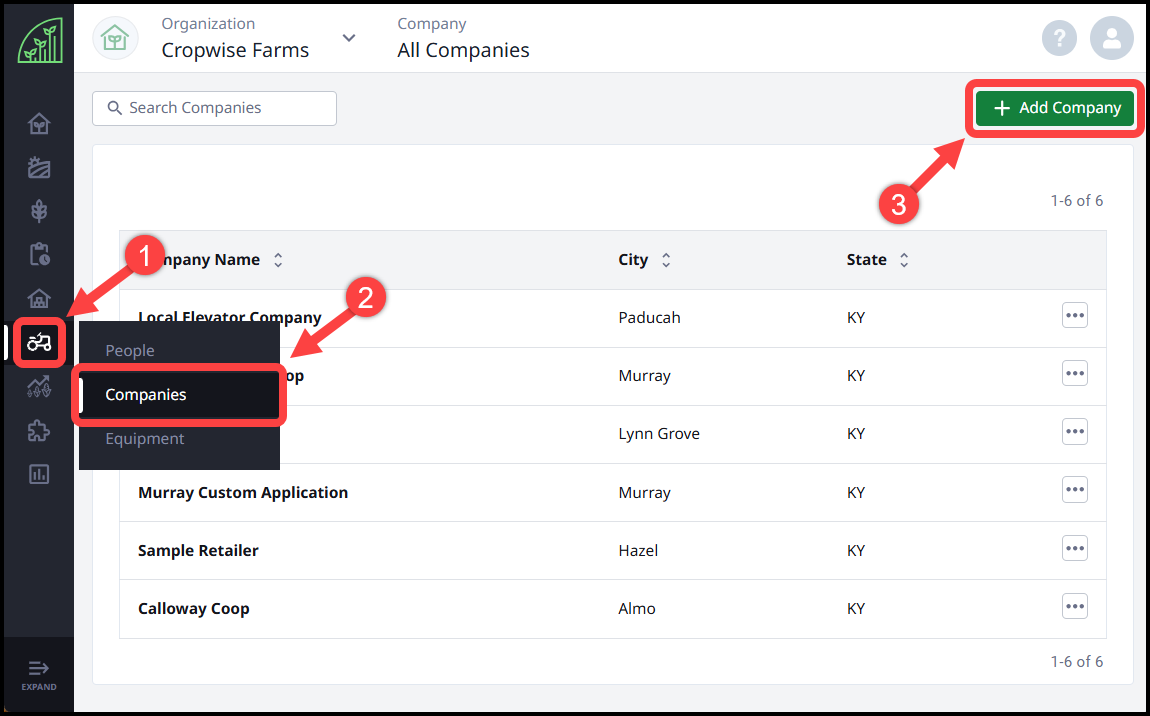Select Equipment from the flyout menu
1150x716 pixels.
pyautogui.click(x=145, y=438)
